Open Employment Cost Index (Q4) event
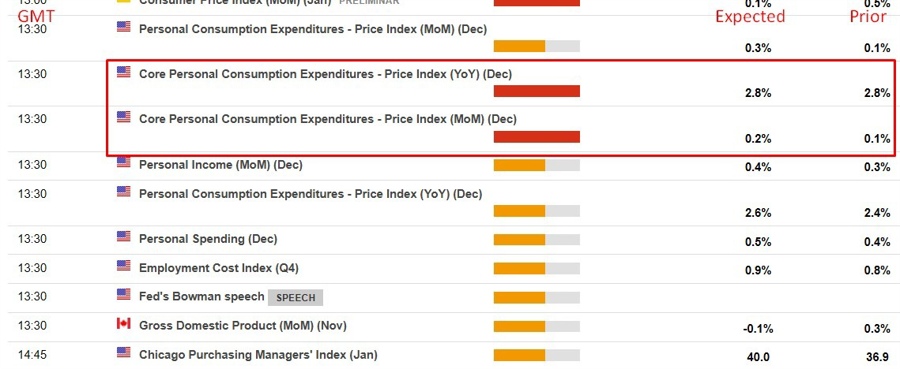Screen dimensions: 900x369 tap(219, 268)
